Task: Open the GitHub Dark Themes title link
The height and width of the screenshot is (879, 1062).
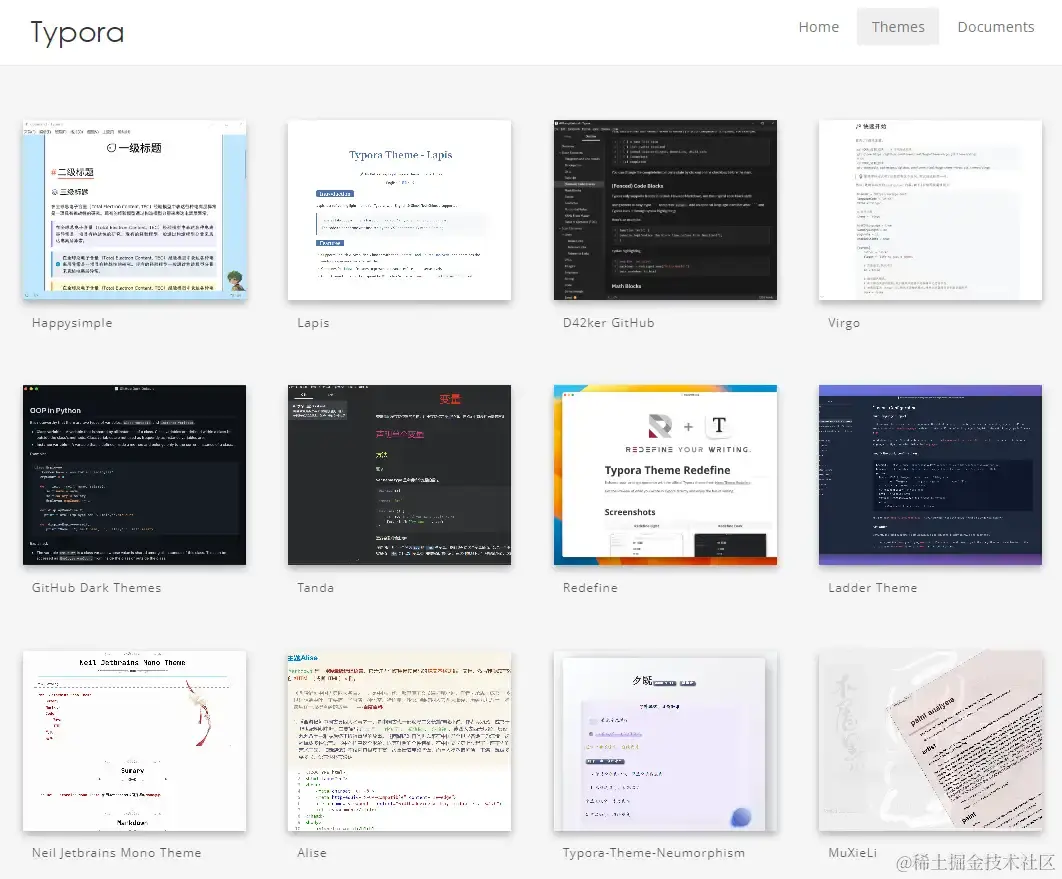Action: click(x=96, y=588)
